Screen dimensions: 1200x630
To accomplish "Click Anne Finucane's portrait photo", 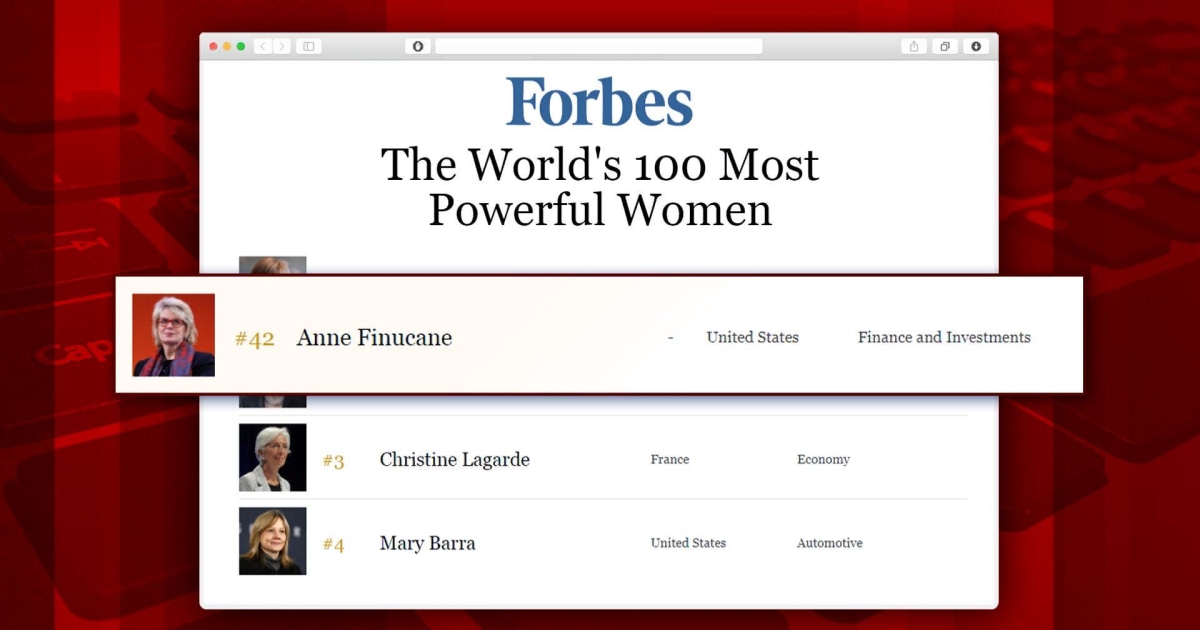I will pos(172,335).
